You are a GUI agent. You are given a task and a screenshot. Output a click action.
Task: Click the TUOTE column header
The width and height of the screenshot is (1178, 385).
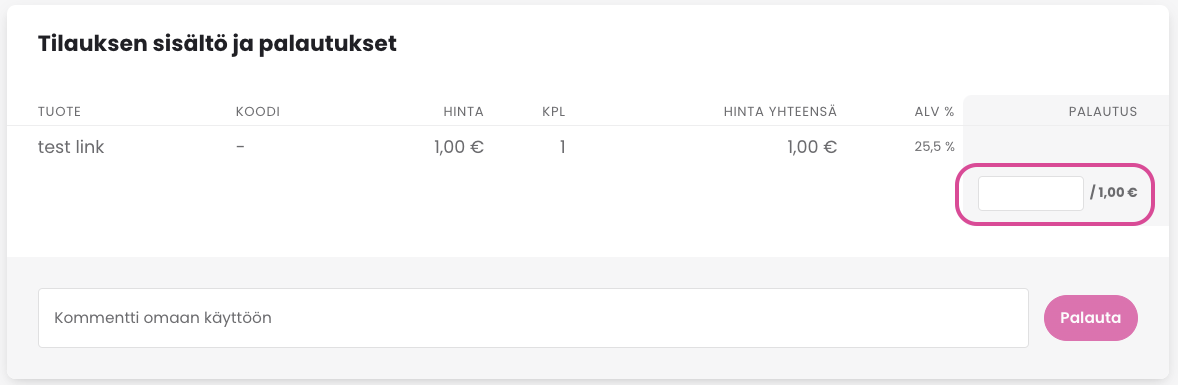coord(59,112)
